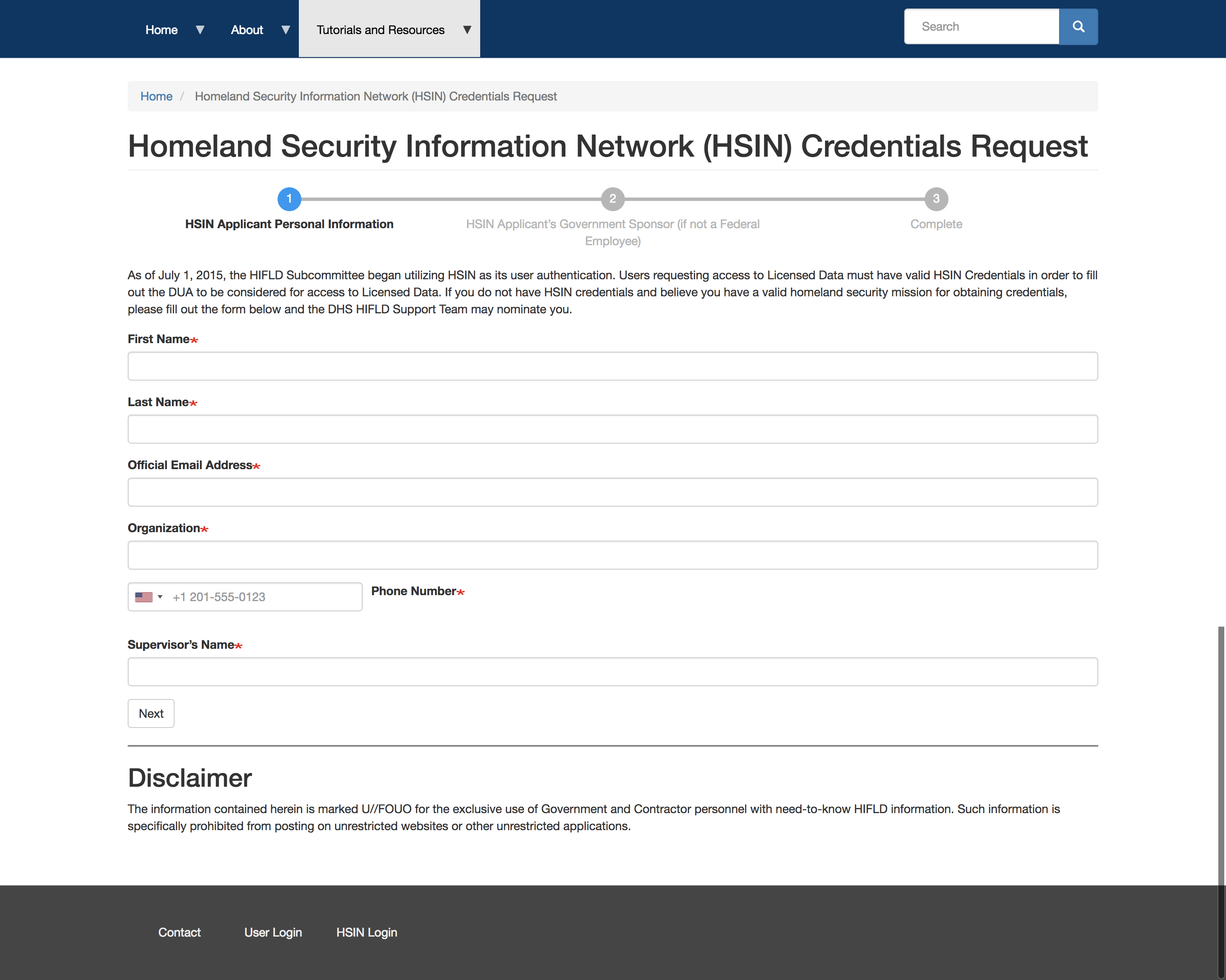Click the page title HSIN Credentials Request
1226x980 pixels.
[607, 146]
